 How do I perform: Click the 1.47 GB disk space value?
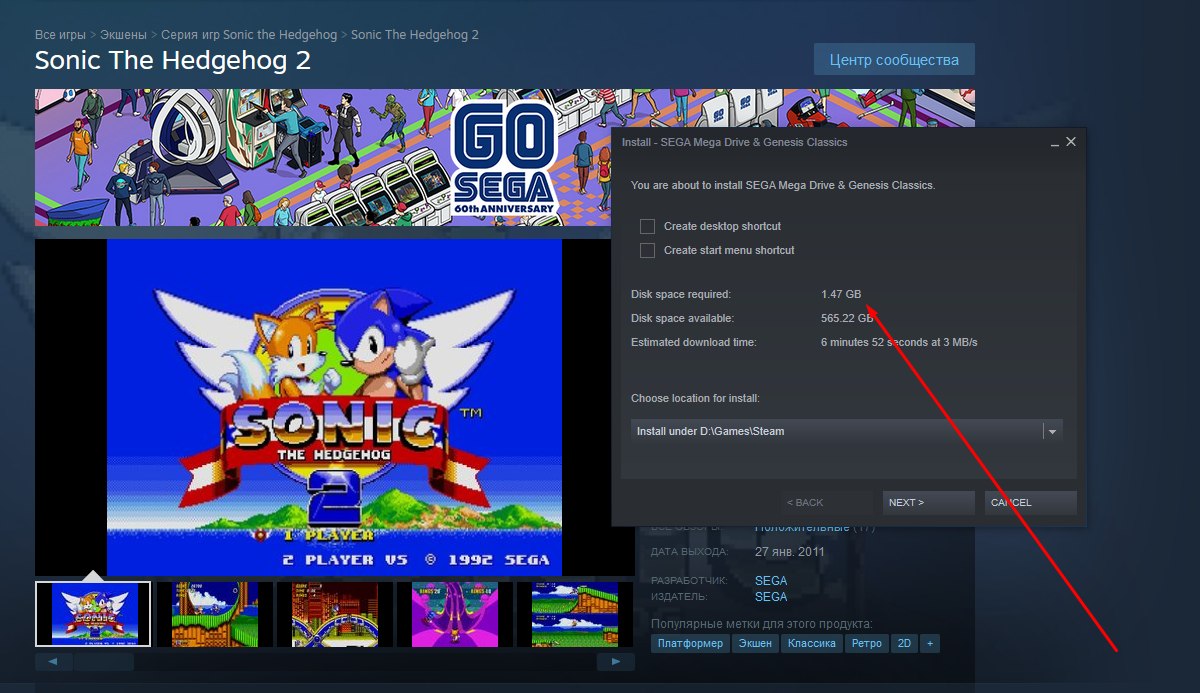pyautogui.click(x=841, y=294)
